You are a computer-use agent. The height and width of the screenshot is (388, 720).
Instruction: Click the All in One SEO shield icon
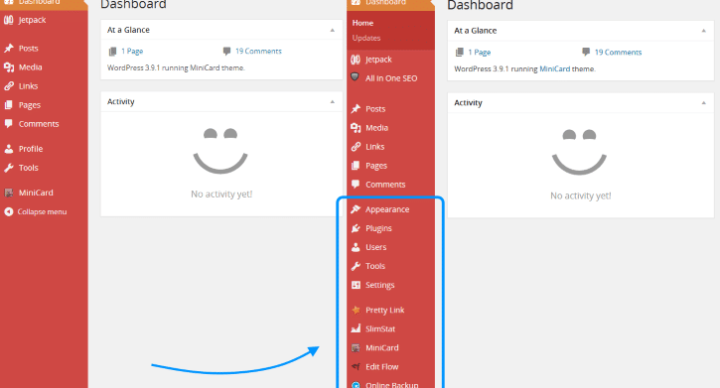354,77
